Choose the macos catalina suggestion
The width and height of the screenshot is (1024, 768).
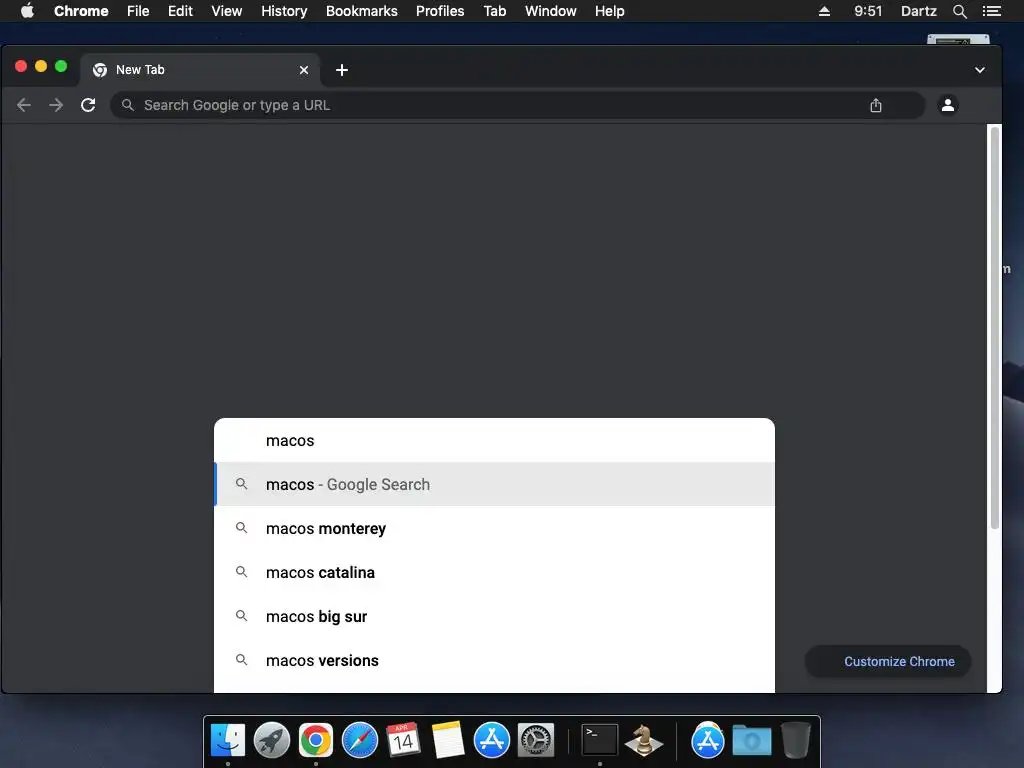pyautogui.click(x=494, y=572)
